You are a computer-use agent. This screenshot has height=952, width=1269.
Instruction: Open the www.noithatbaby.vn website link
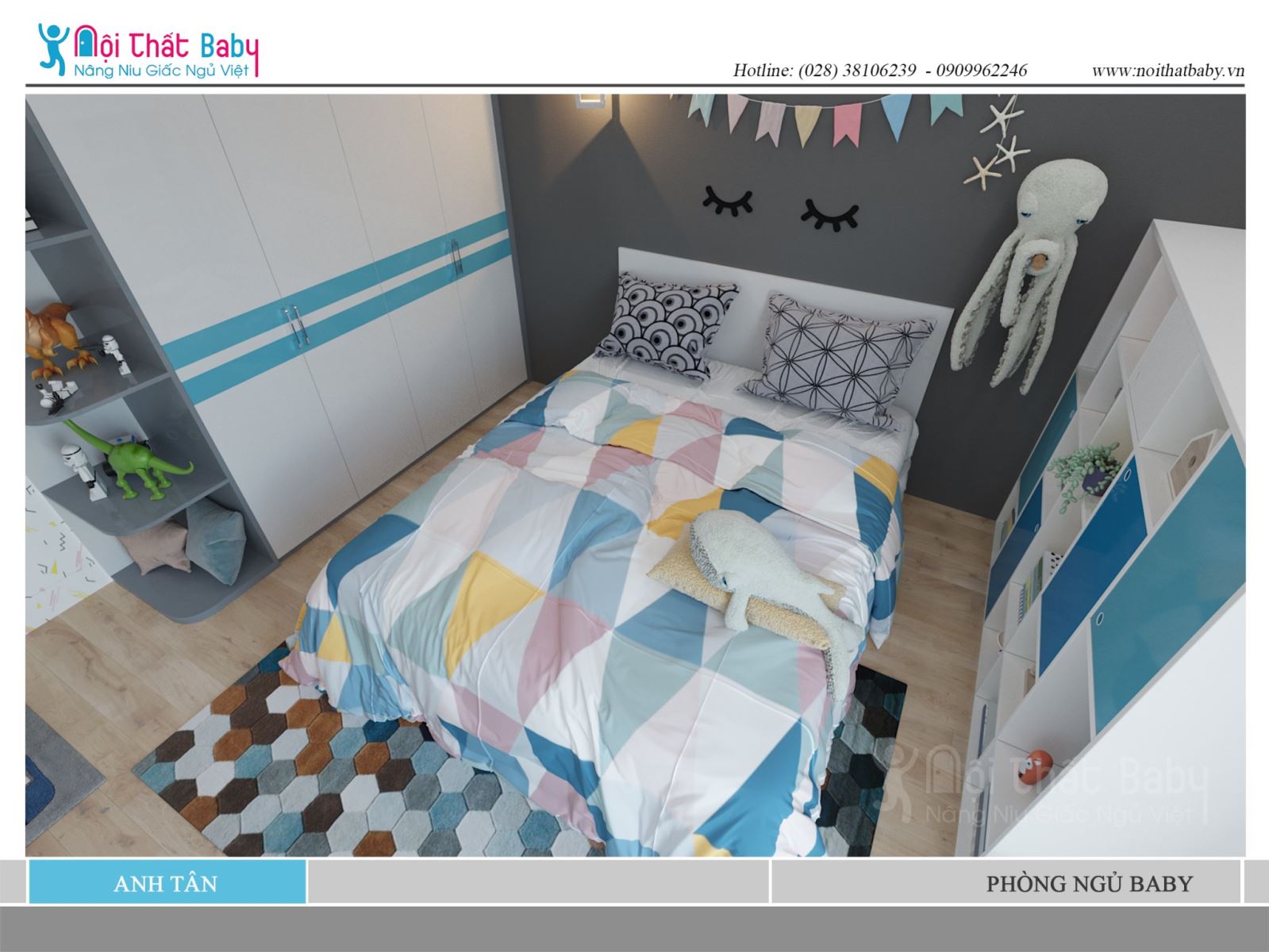(x=1168, y=71)
